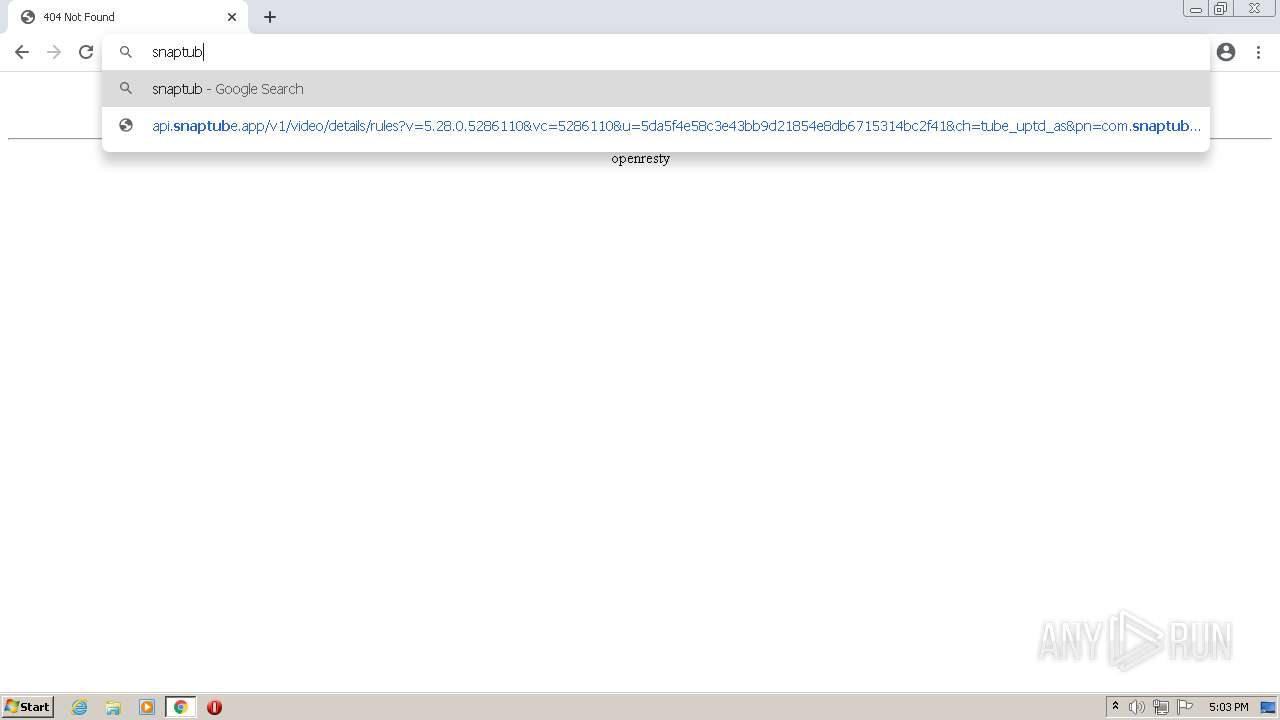Viewport: 1280px width, 720px height.
Task: Open the Action Center flag icon
Action: click(1185, 707)
